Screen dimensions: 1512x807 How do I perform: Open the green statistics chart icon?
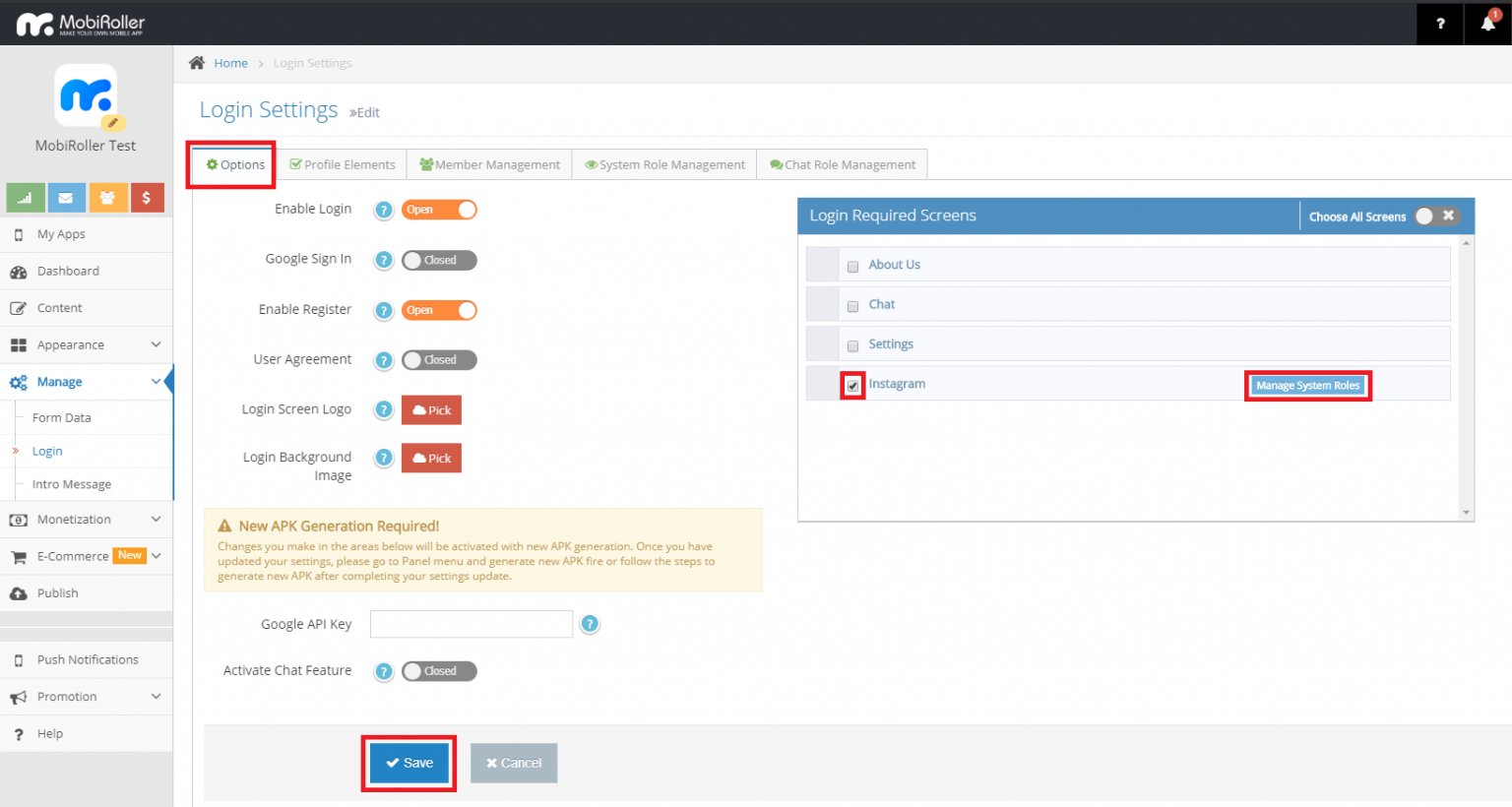25,197
